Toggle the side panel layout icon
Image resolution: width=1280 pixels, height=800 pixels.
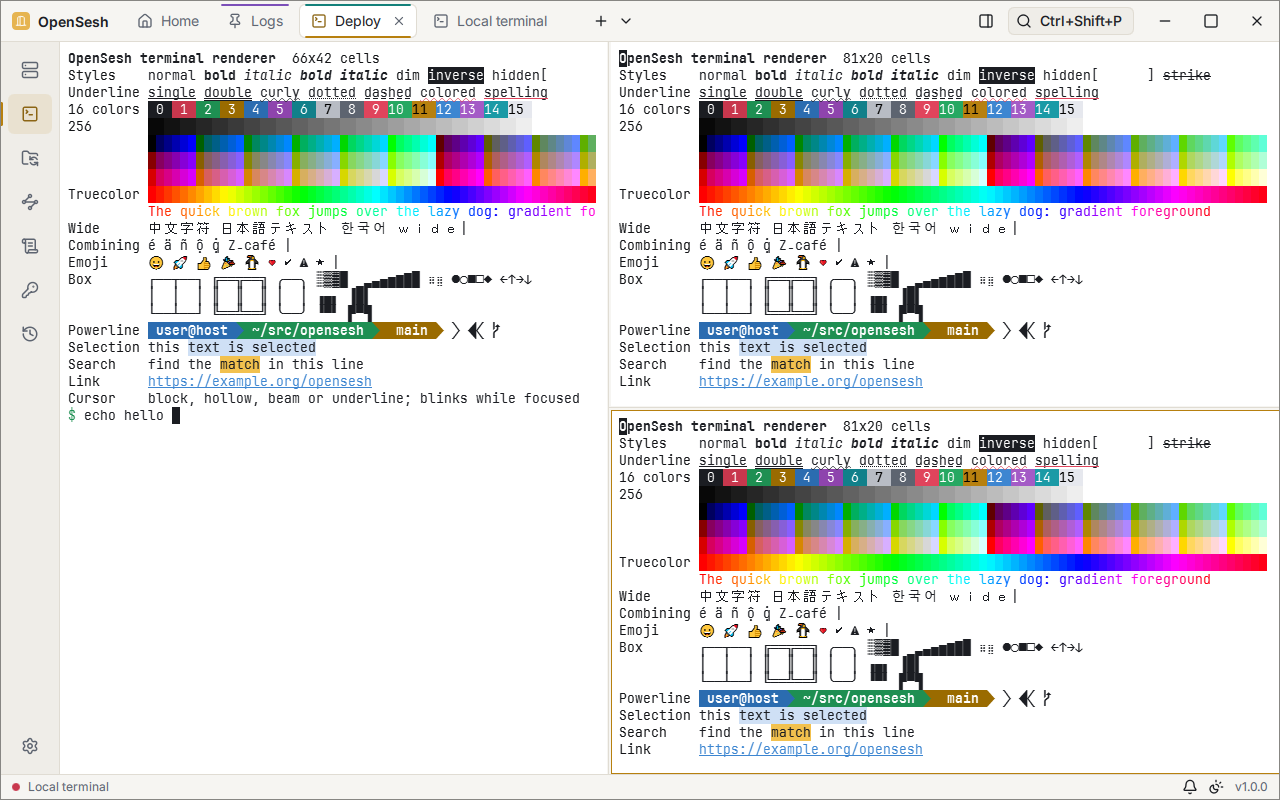point(986,21)
